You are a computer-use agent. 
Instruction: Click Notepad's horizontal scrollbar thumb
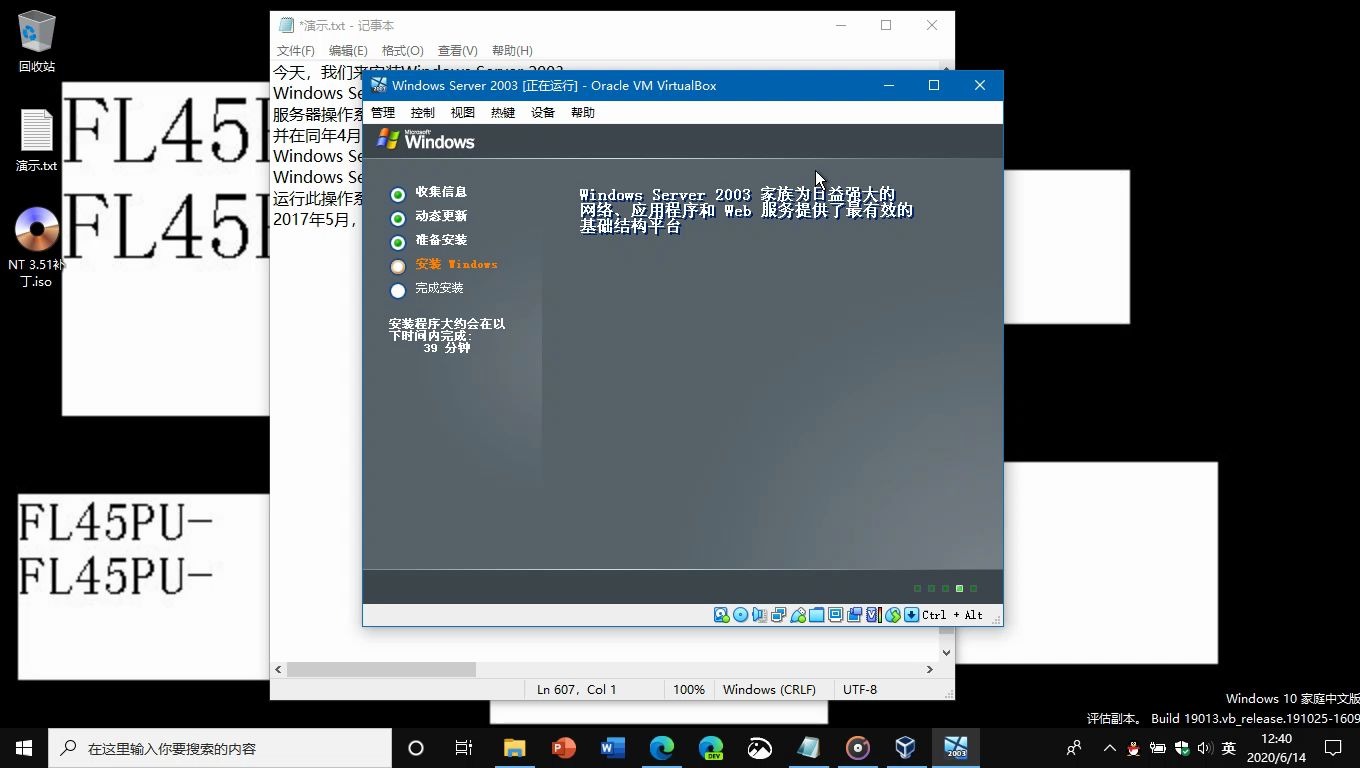(381, 669)
